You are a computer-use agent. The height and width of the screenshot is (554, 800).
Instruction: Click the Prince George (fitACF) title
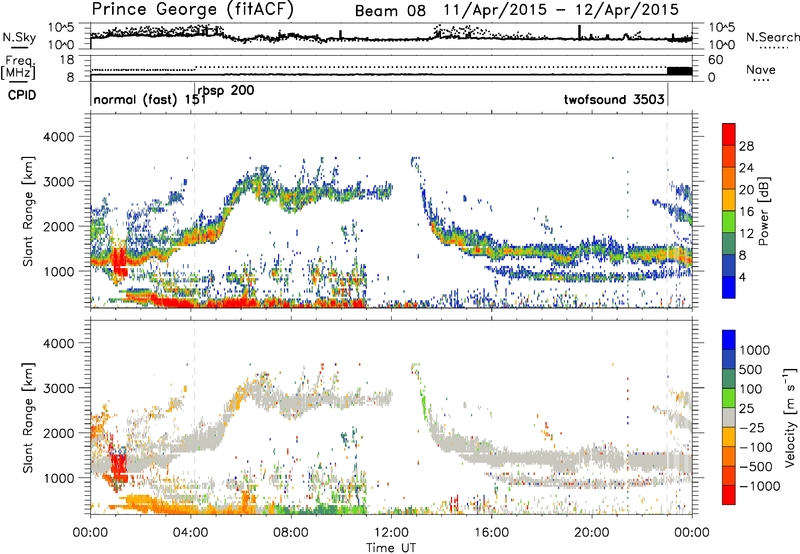pyautogui.click(x=192, y=9)
